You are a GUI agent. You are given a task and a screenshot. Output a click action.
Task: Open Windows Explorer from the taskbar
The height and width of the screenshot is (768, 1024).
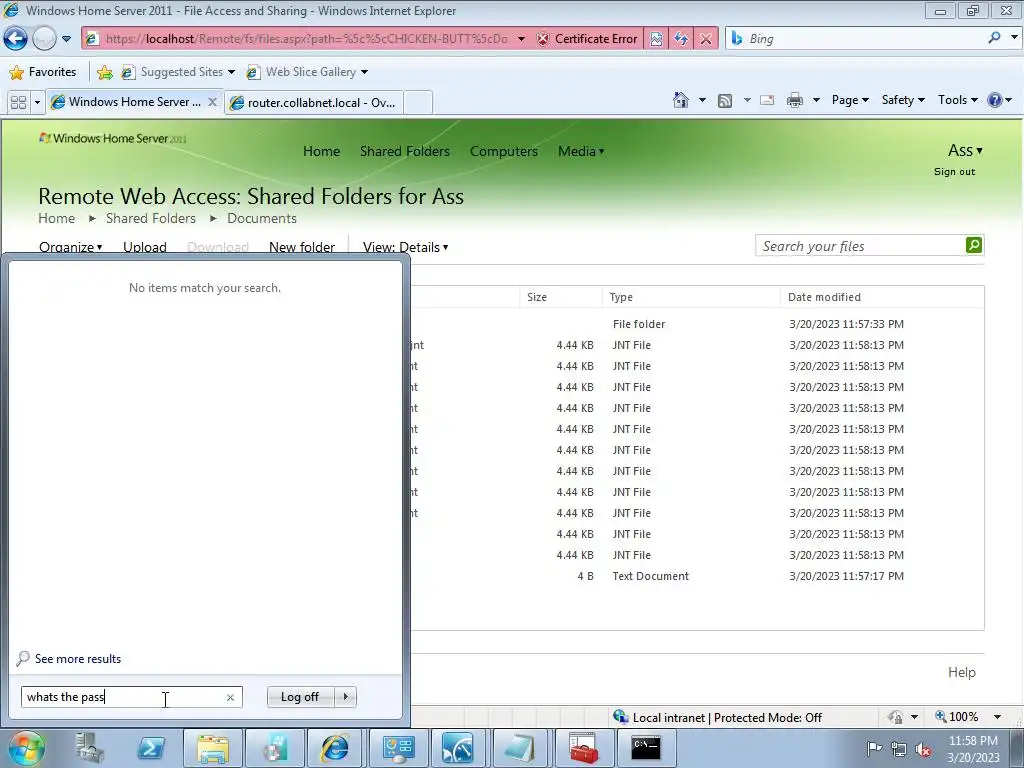212,748
